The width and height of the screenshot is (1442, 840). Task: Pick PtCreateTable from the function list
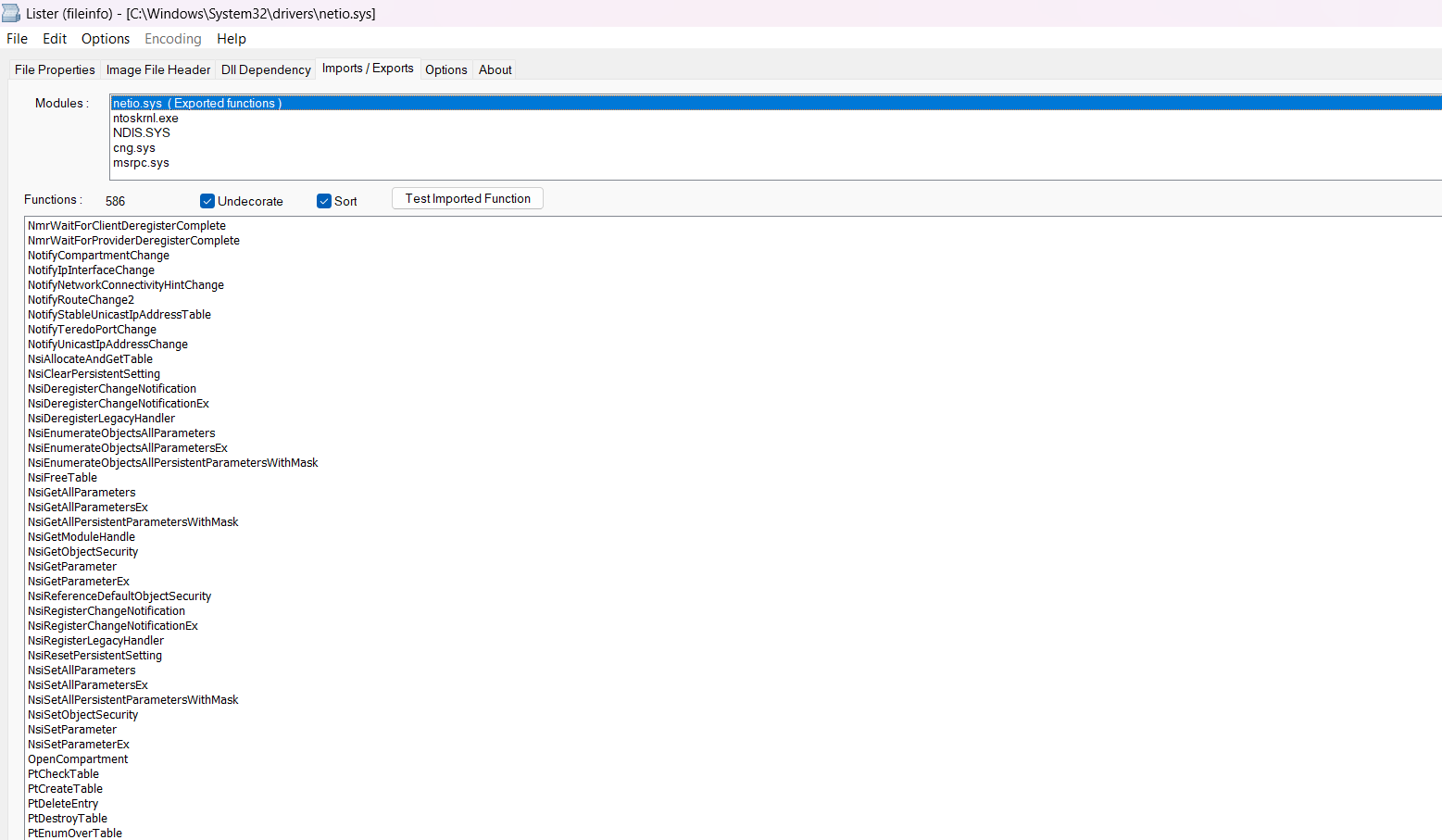65,789
